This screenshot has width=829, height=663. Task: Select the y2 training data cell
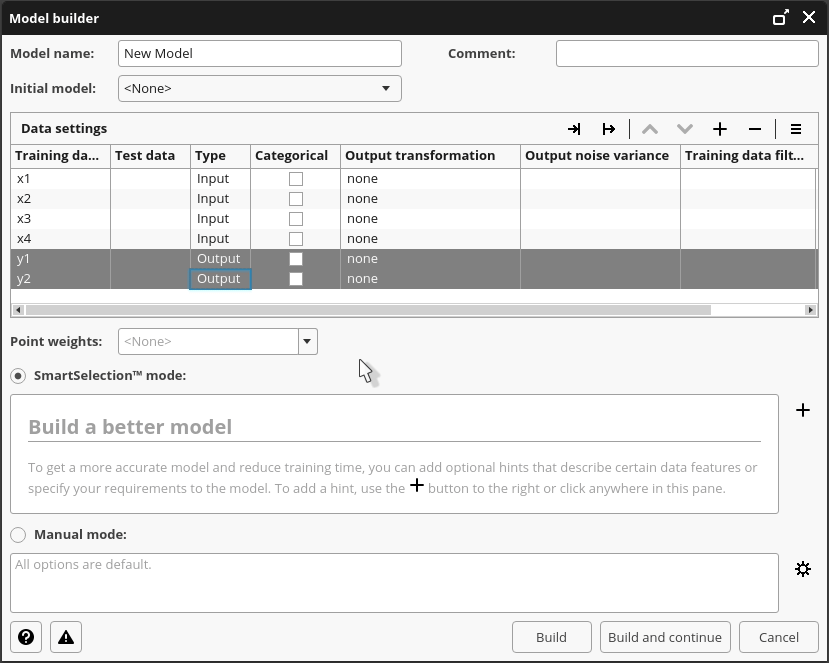pos(60,279)
